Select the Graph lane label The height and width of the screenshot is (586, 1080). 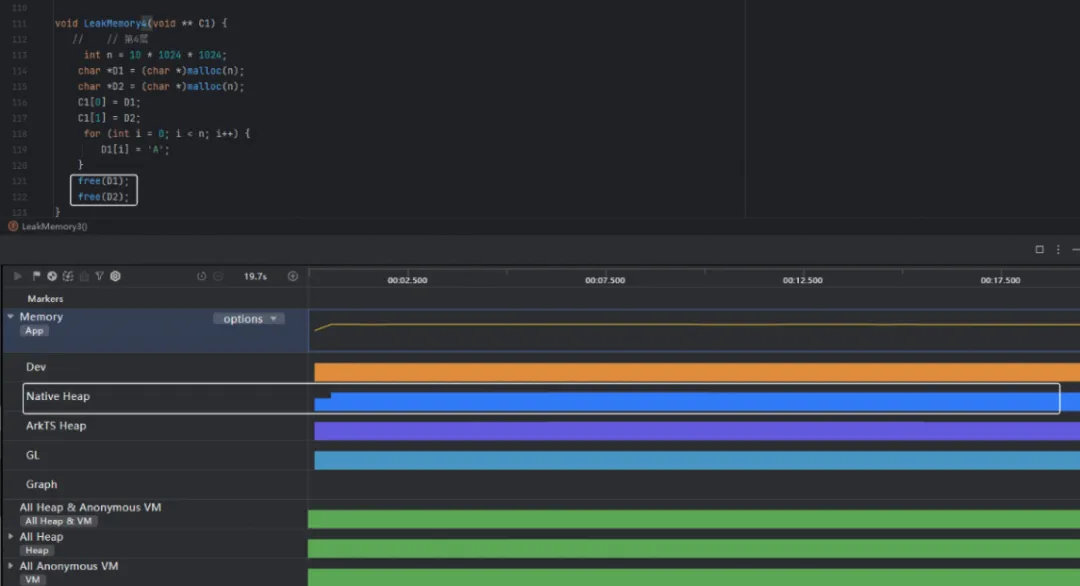tap(41, 485)
